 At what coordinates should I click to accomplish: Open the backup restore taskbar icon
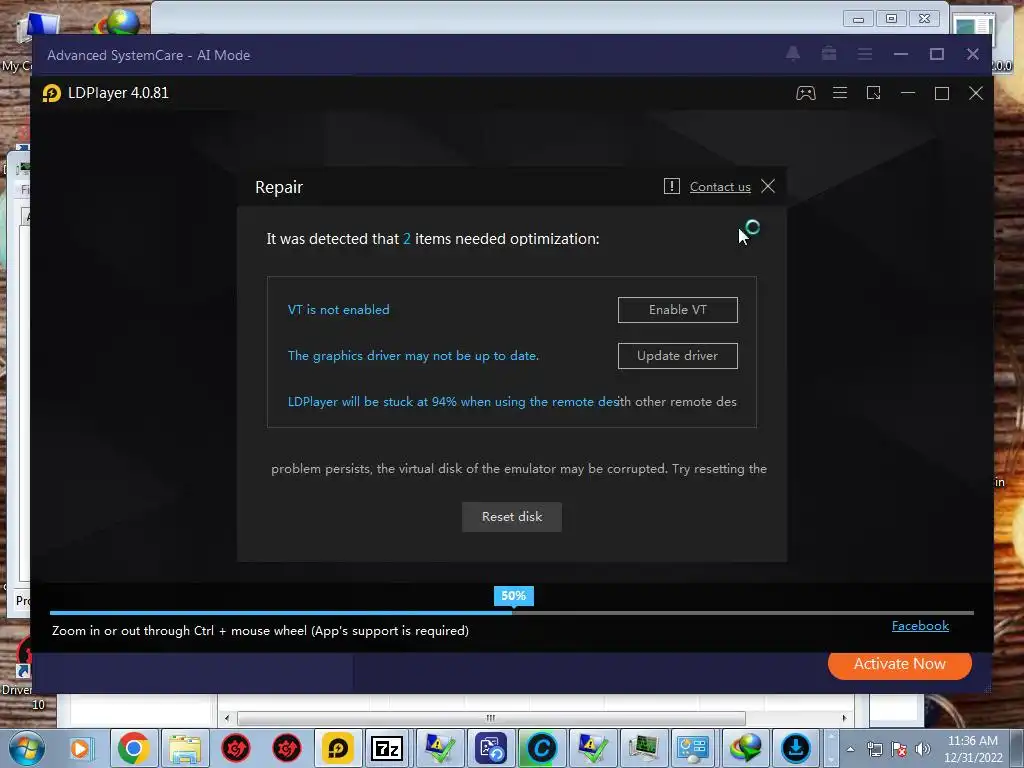pyautogui.click(x=491, y=748)
